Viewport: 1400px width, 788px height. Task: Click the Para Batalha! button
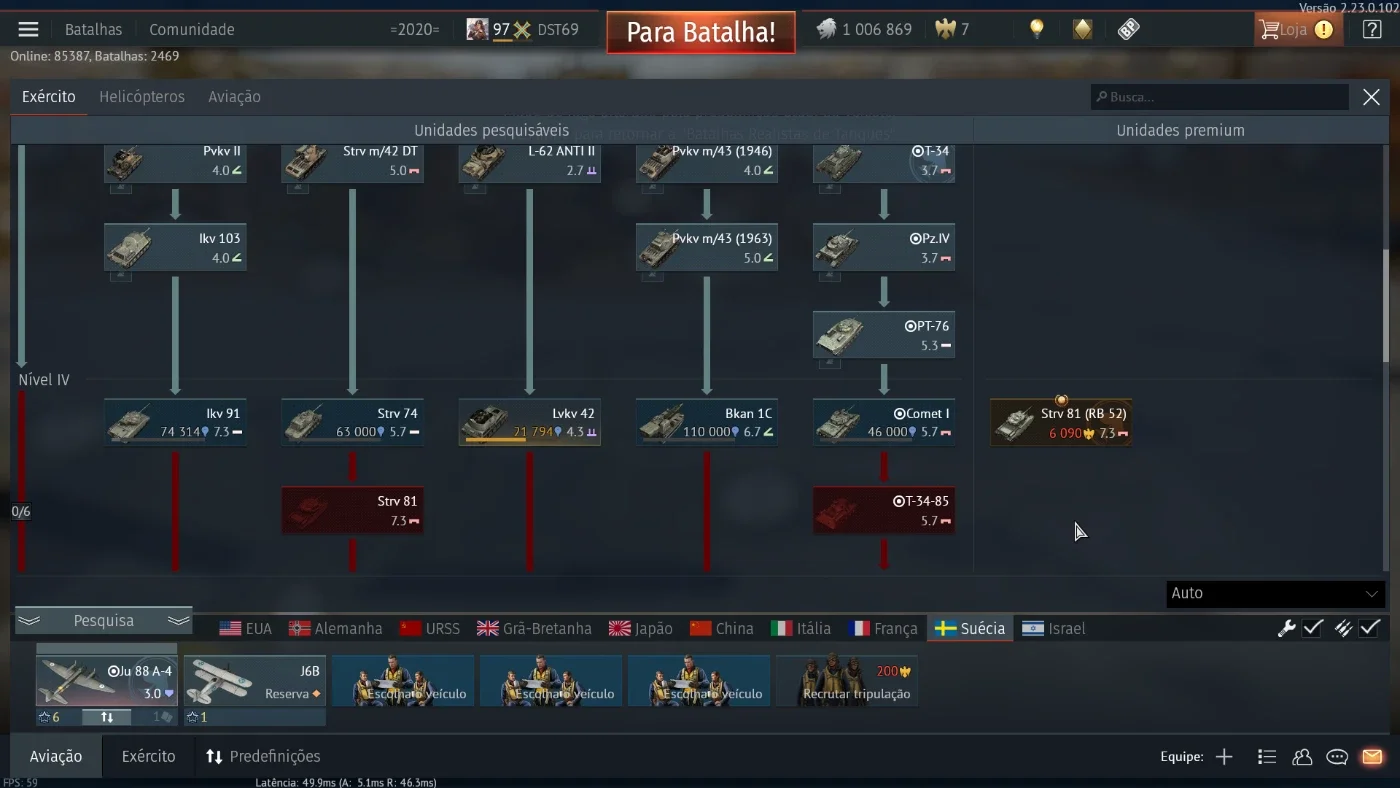701,32
